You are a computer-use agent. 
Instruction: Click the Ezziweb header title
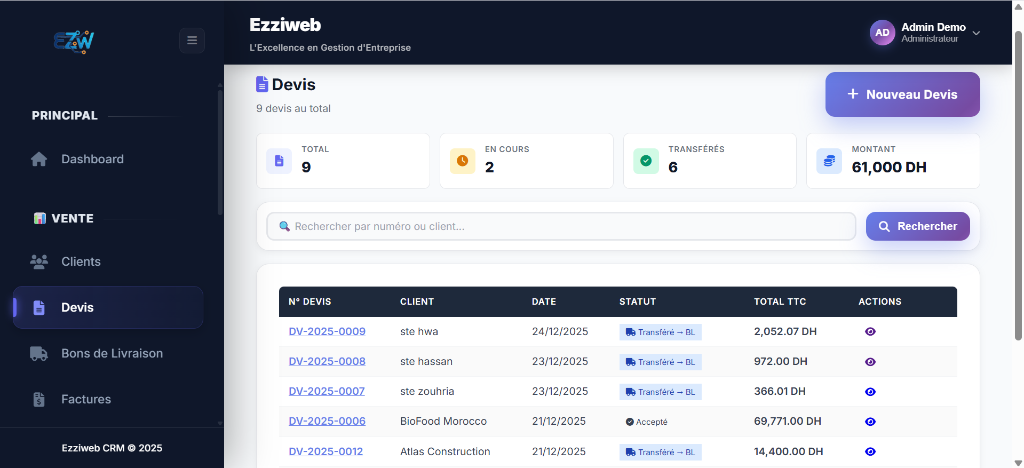click(x=285, y=25)
